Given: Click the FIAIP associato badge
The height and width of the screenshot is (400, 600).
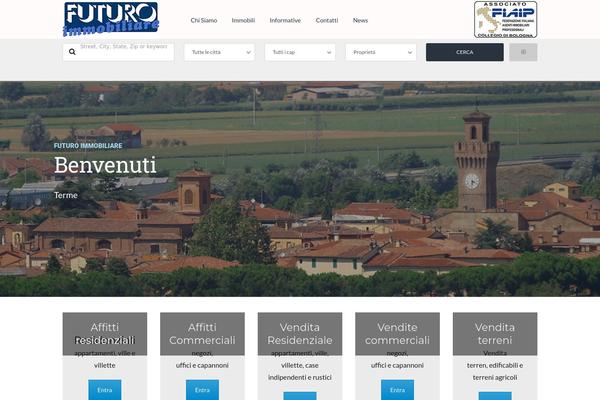Looking at the screenshot, I should (505, 20).
